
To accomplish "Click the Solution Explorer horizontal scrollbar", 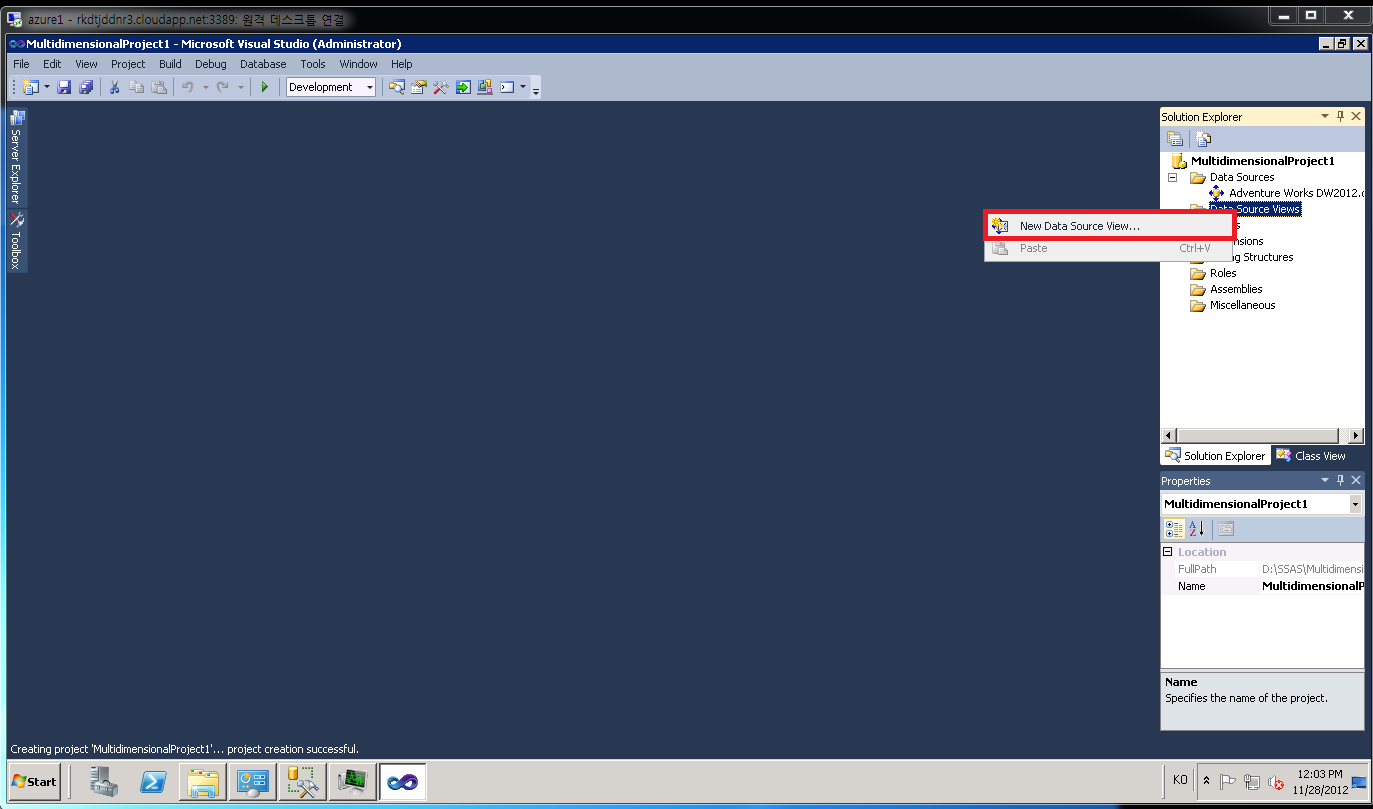I will click(x=1263, y=436).
